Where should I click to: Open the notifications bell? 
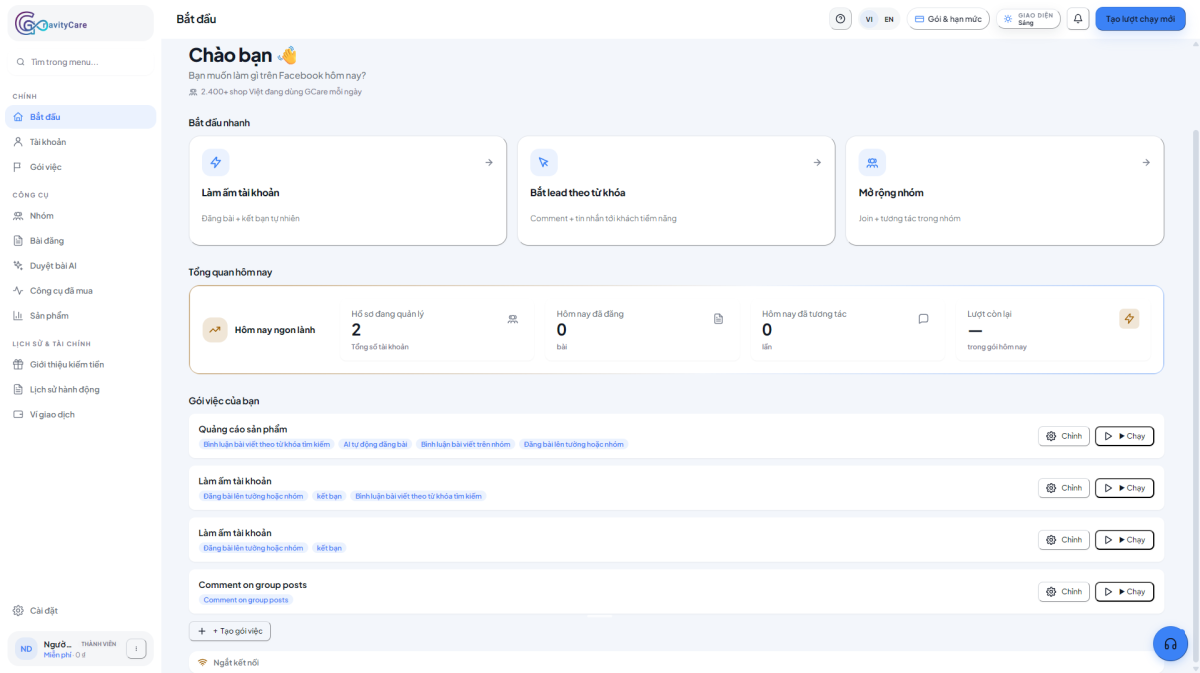tap(1078, 19)
